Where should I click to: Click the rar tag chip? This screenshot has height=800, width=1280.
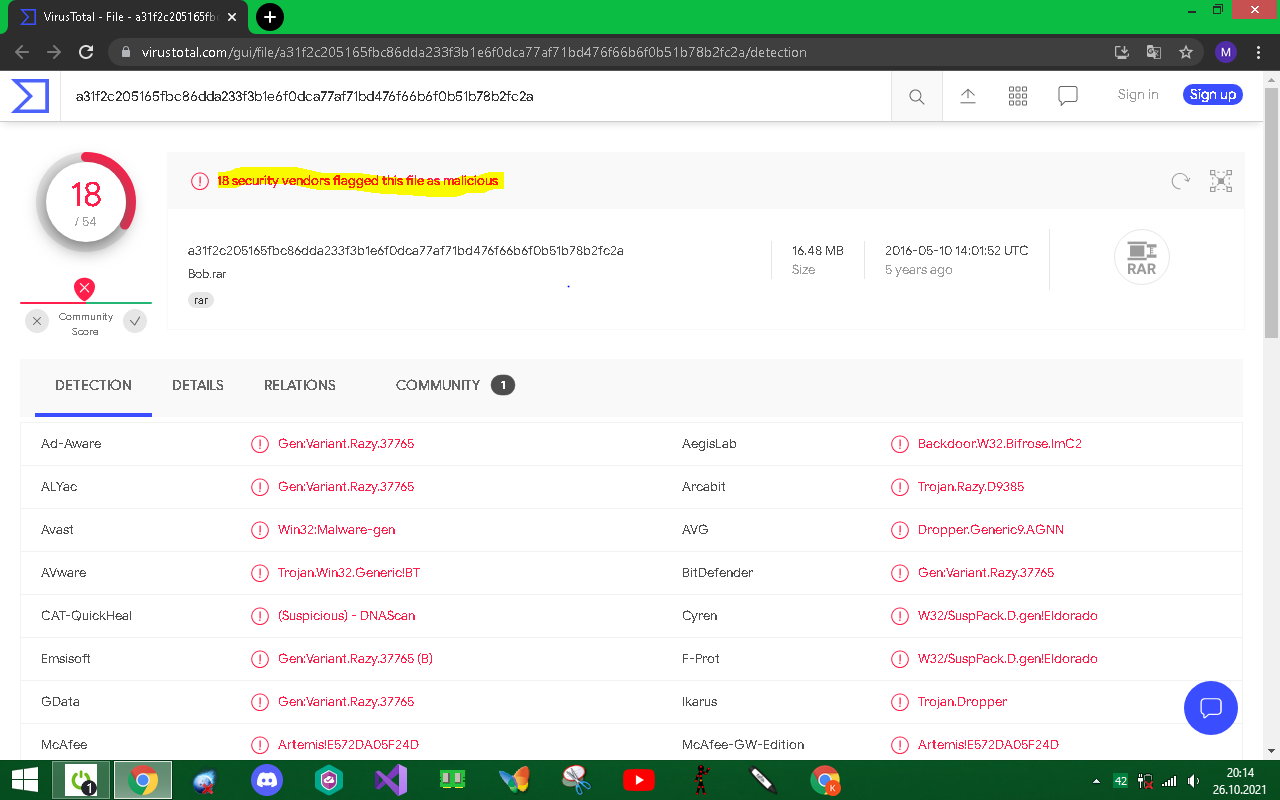click(x=202, y=300)
